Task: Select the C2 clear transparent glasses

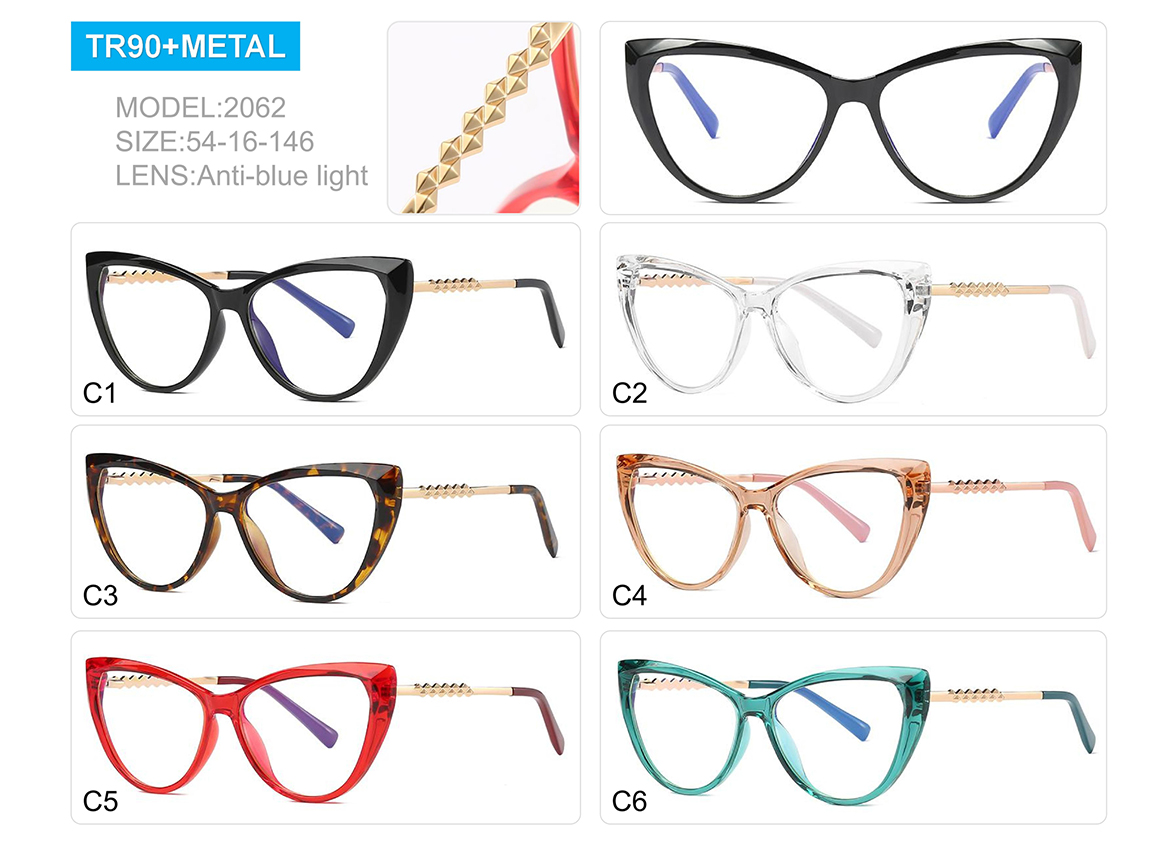Action: 853,319
